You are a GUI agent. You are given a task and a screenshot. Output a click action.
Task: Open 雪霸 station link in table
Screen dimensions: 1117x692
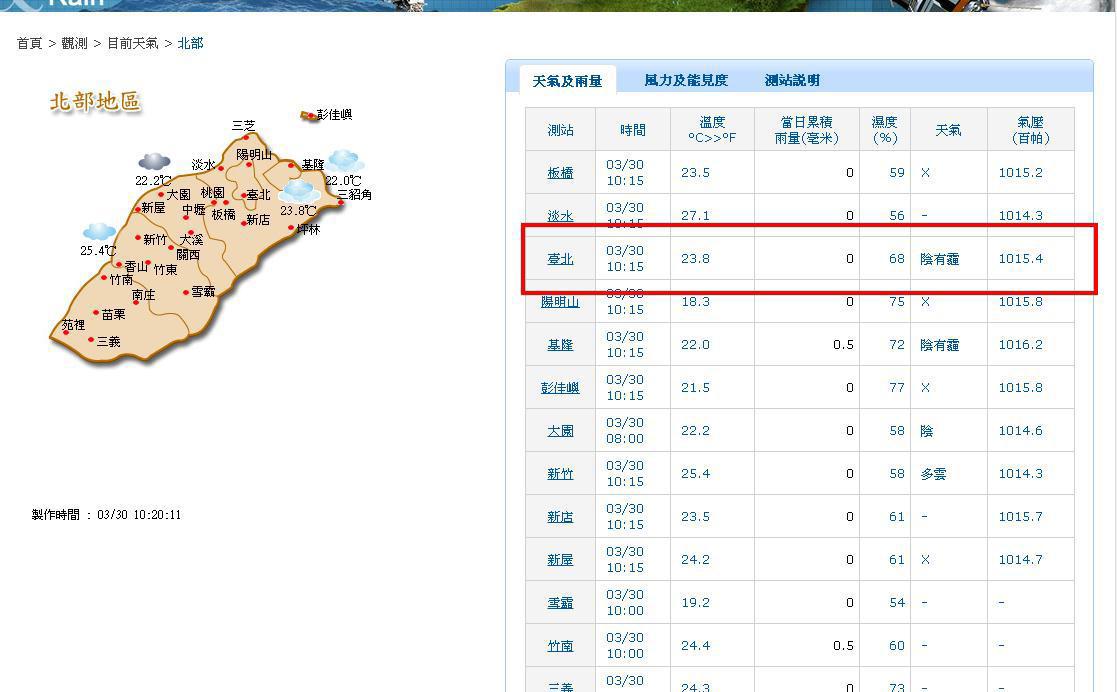click(x=560, y=603)
